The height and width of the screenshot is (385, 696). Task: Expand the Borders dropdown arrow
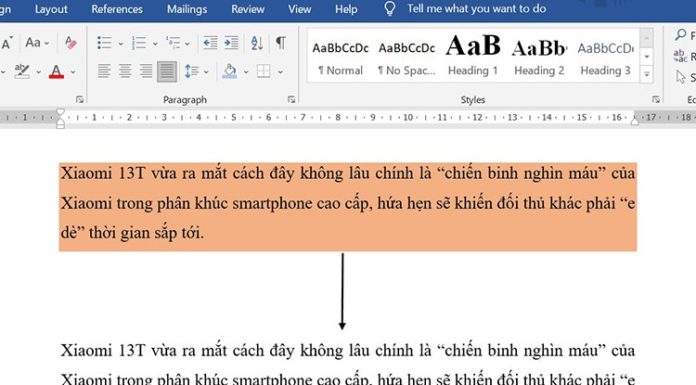[x=281, y=71]
